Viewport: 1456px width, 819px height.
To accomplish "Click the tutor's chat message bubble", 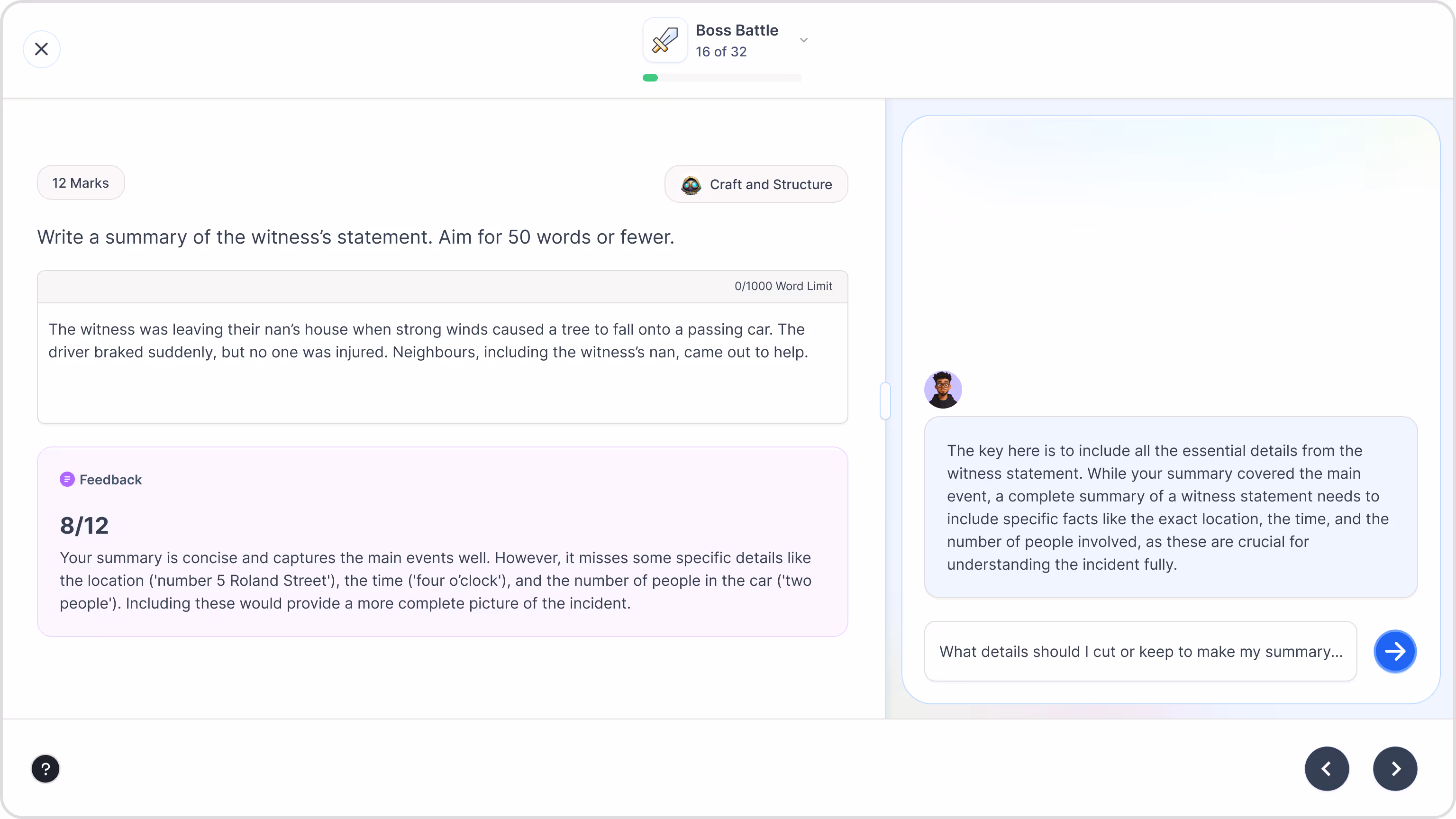I will tap(1170, 507).
